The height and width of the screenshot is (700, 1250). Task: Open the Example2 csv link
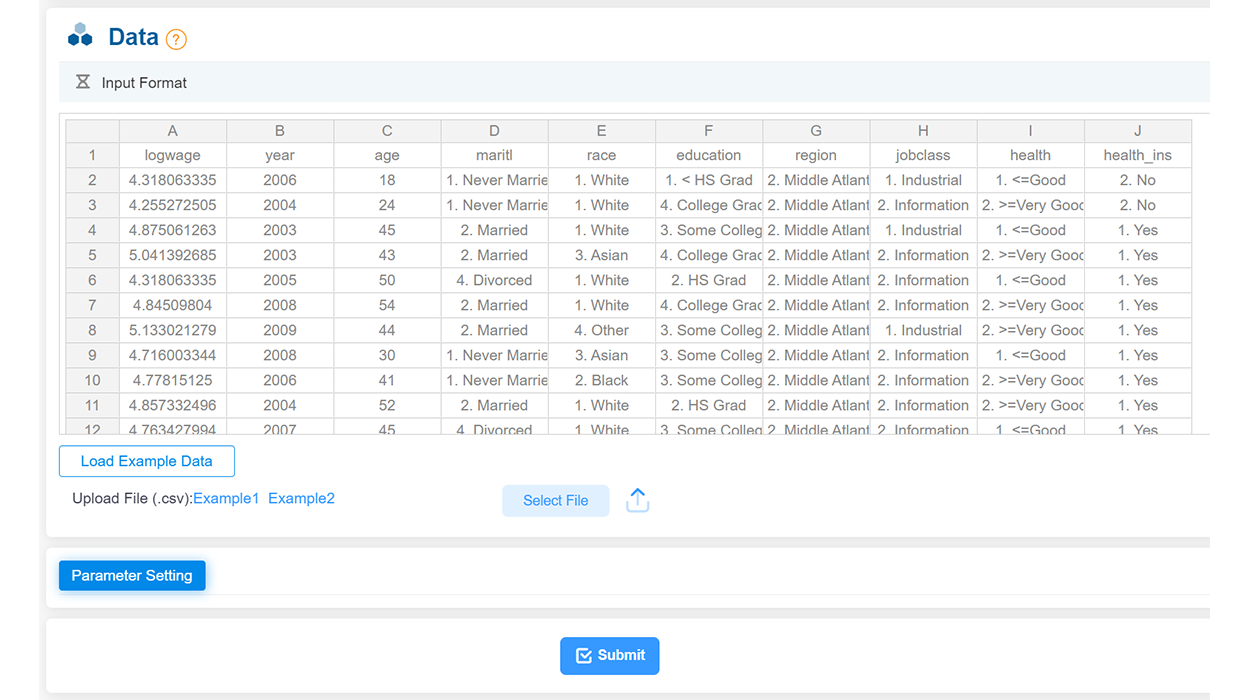point(301,498)
